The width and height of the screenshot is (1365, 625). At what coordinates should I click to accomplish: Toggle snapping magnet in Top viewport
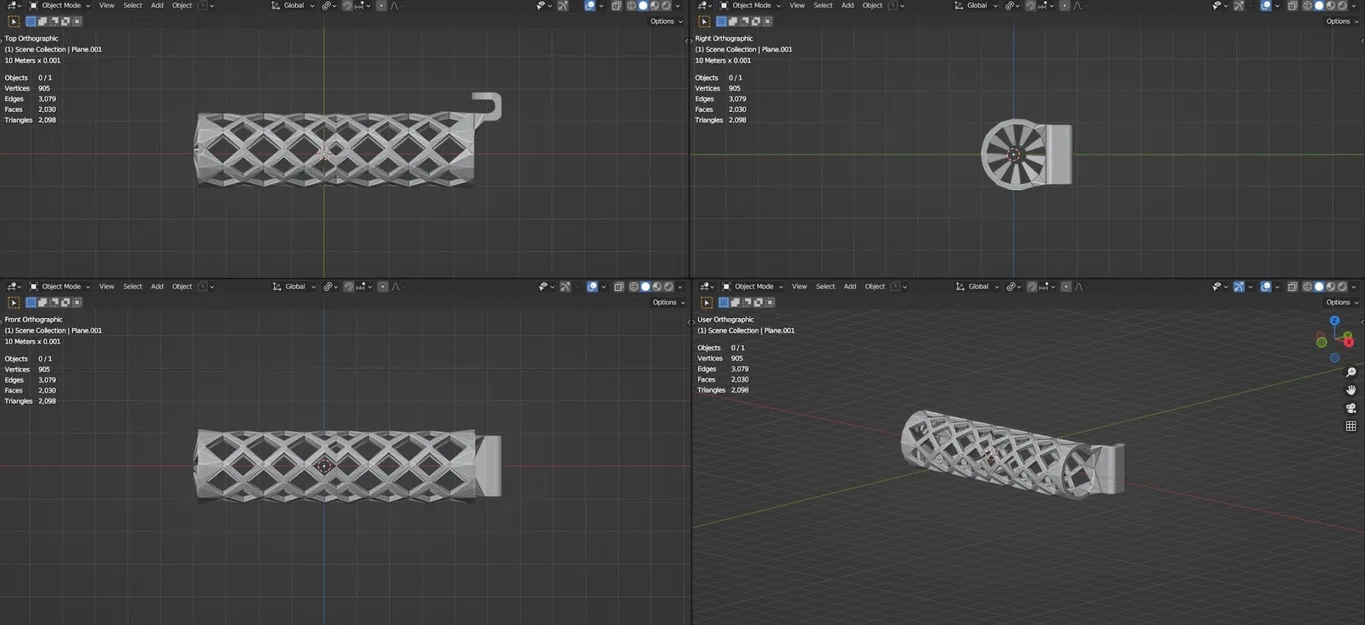pos(347,6)
